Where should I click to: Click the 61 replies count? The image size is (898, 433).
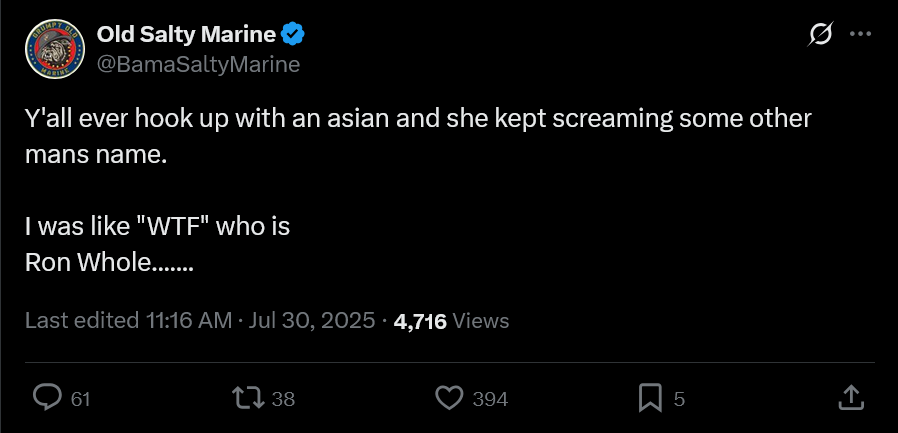coord(80,399)
